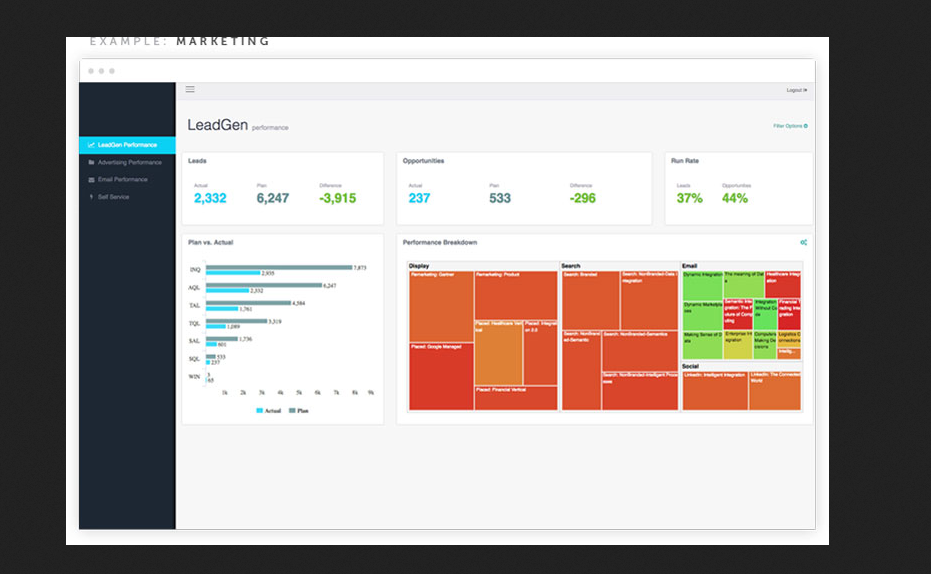Click the hamburger menu icon
931x574 pixels.
[x=190, y=90]
